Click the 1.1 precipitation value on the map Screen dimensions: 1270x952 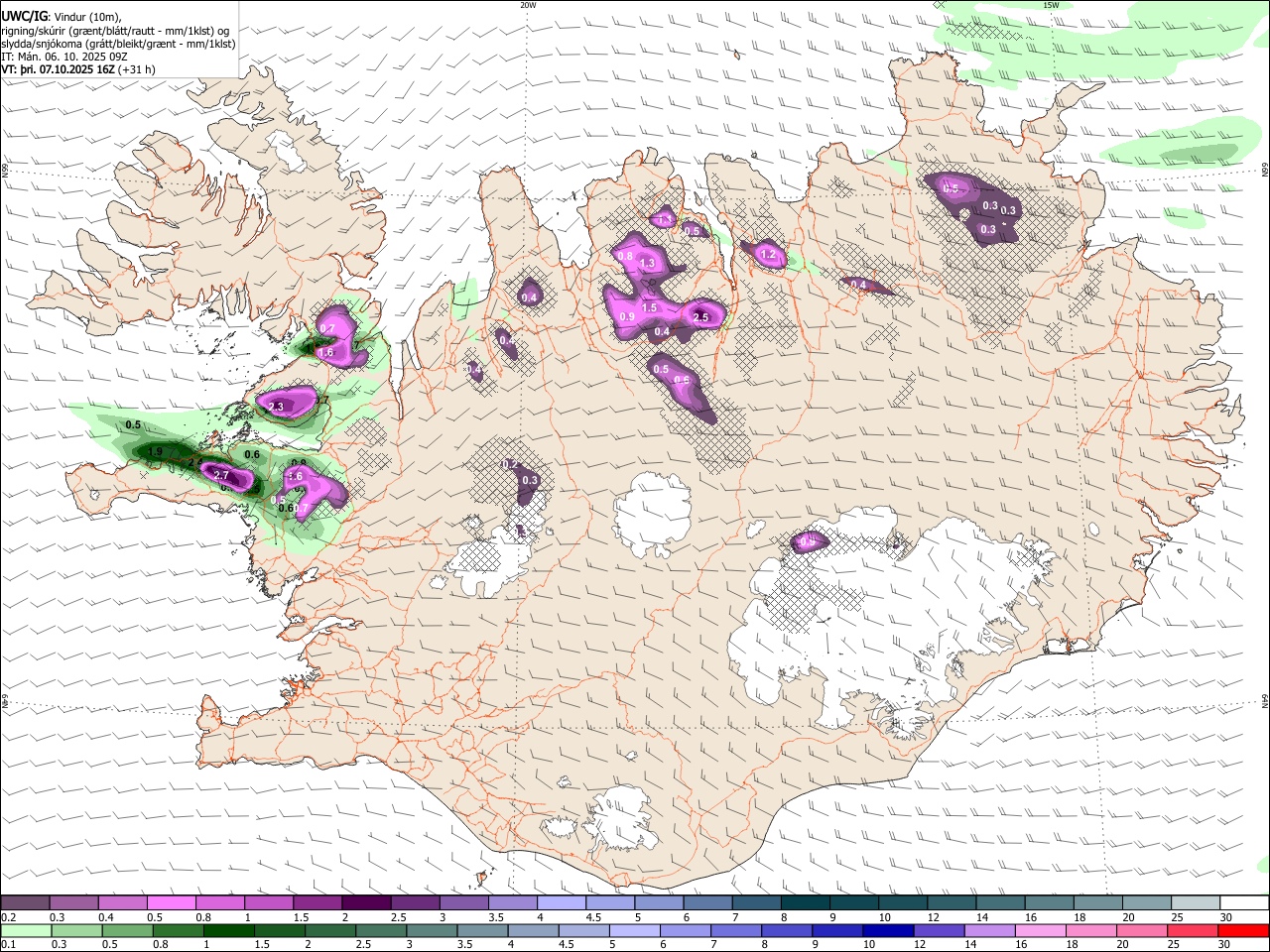666,219
